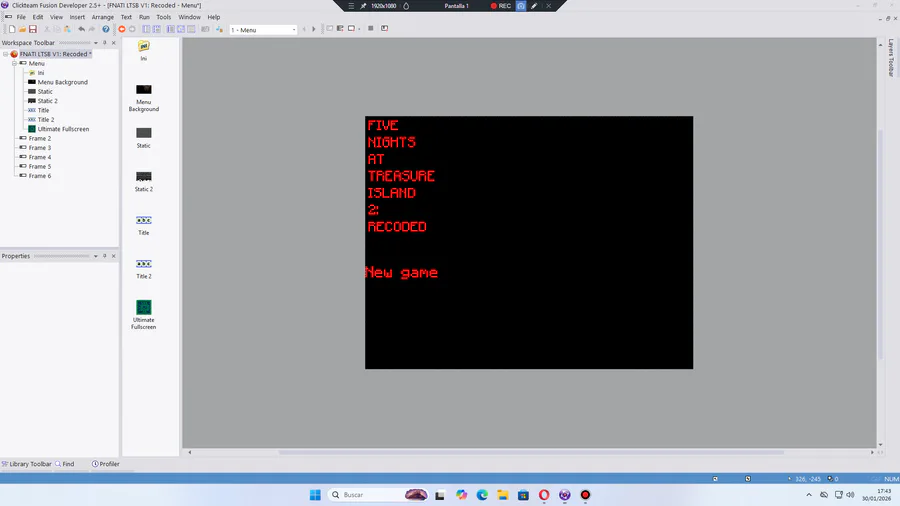900x506 pixels.
Task: Run the application with the red icon
Action: [x=122, y=29]
